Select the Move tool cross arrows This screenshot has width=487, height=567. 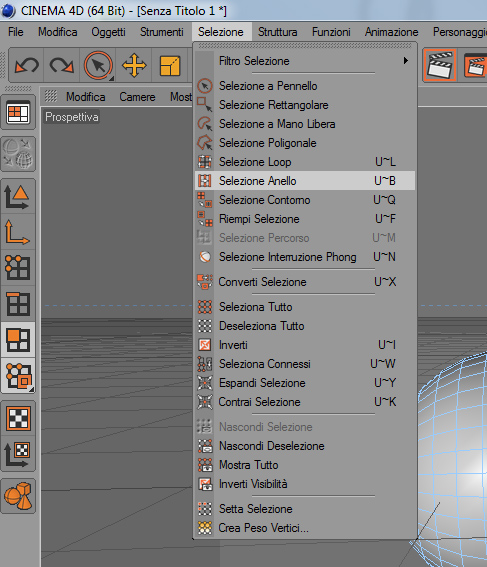tap(134, 66)
